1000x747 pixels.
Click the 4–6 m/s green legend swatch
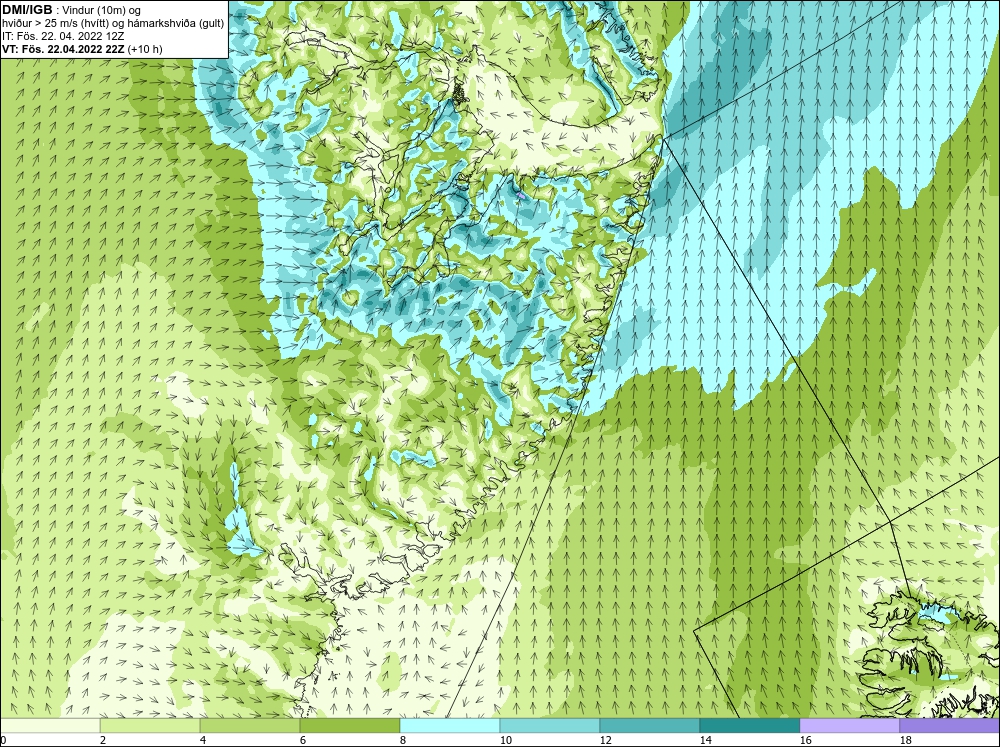(250, 726)
